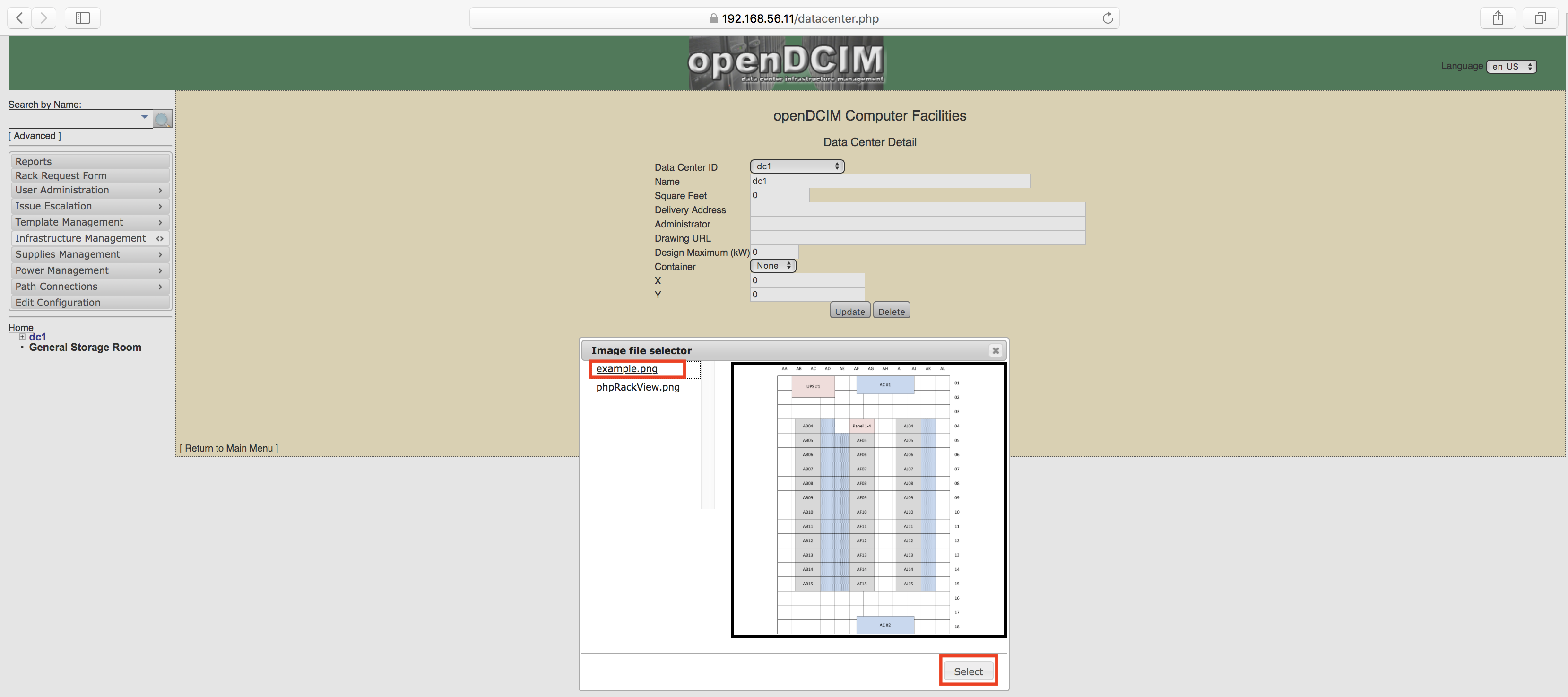This screenshot has height=697, width=1568.
Task: Open the Reports menu item
Action: (90, 161)
